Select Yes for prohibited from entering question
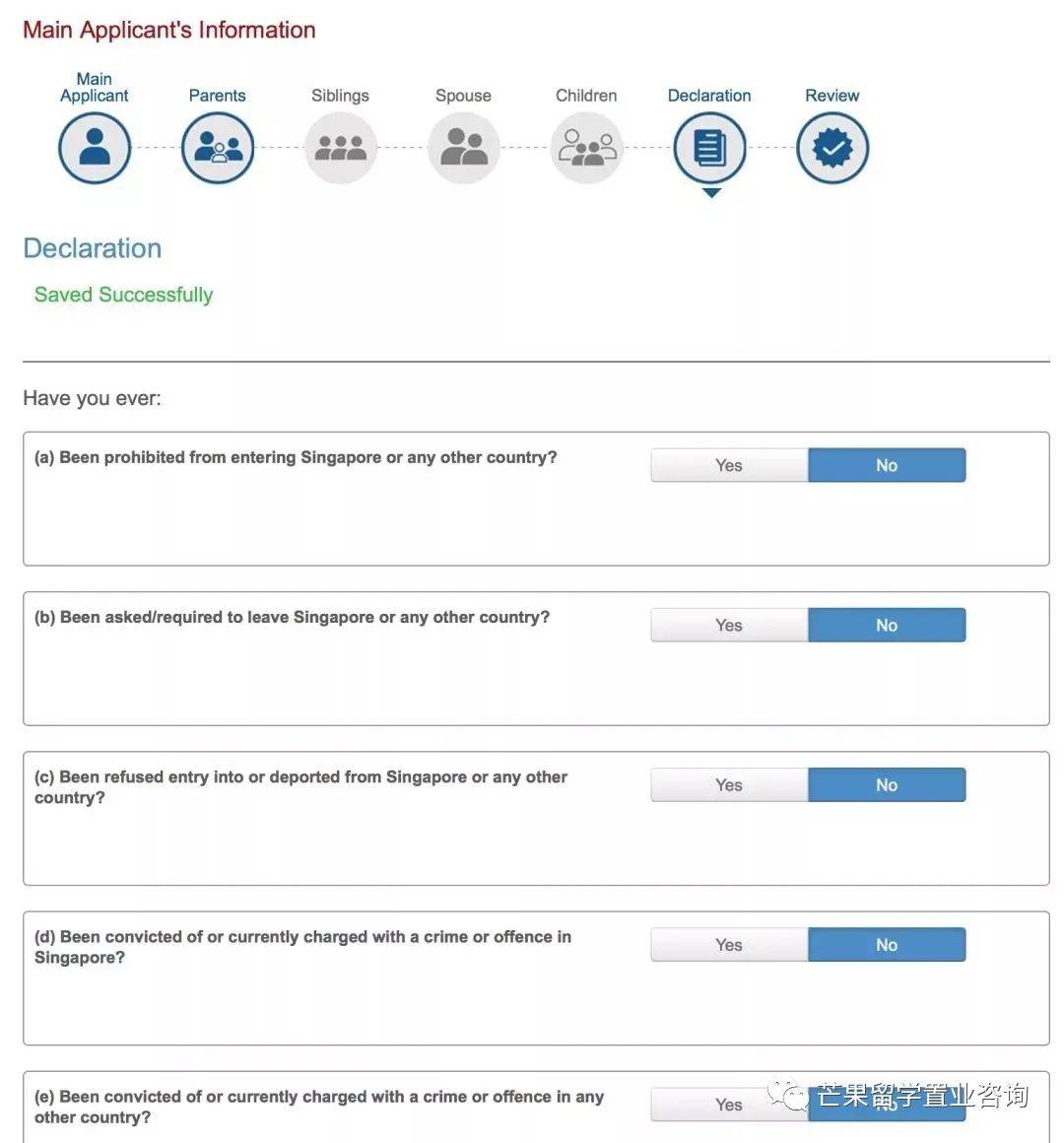This screenshot has height=1143, width=1064. pos(729,465)
